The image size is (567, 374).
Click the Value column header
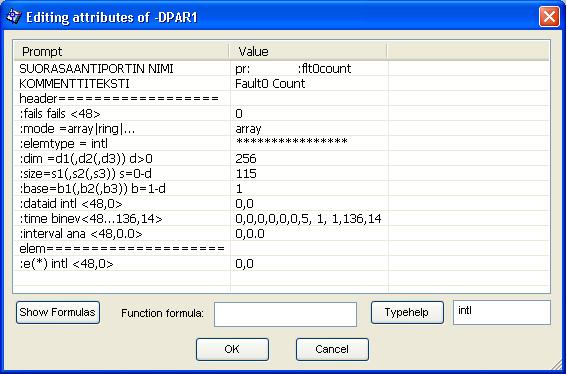[x=308, y=52]
